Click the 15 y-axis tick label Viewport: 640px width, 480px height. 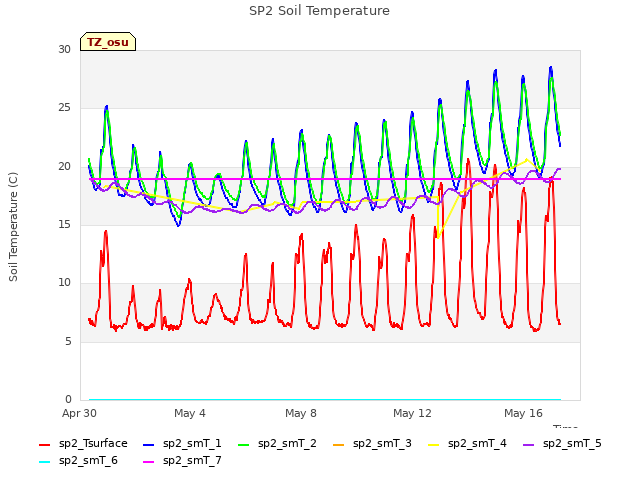coord(64,224)
